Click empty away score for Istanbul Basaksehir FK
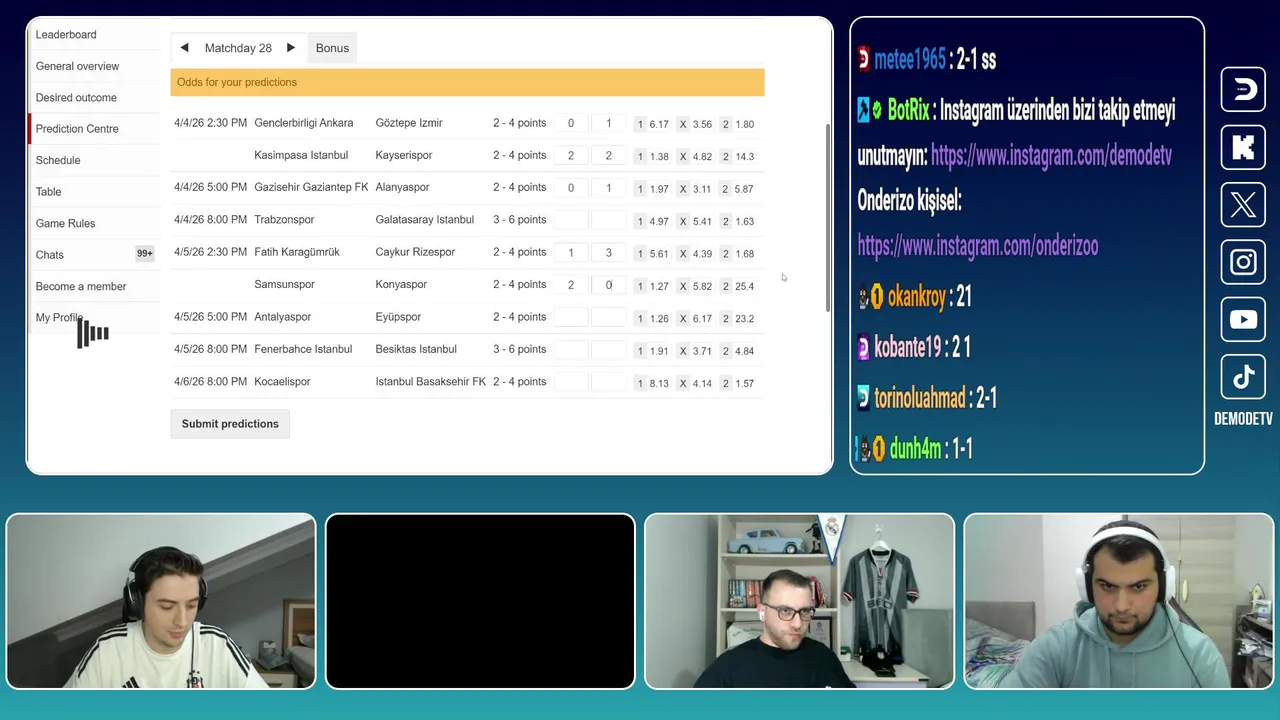Screen dimensions: 1280x720 click(x=608, y=382)
